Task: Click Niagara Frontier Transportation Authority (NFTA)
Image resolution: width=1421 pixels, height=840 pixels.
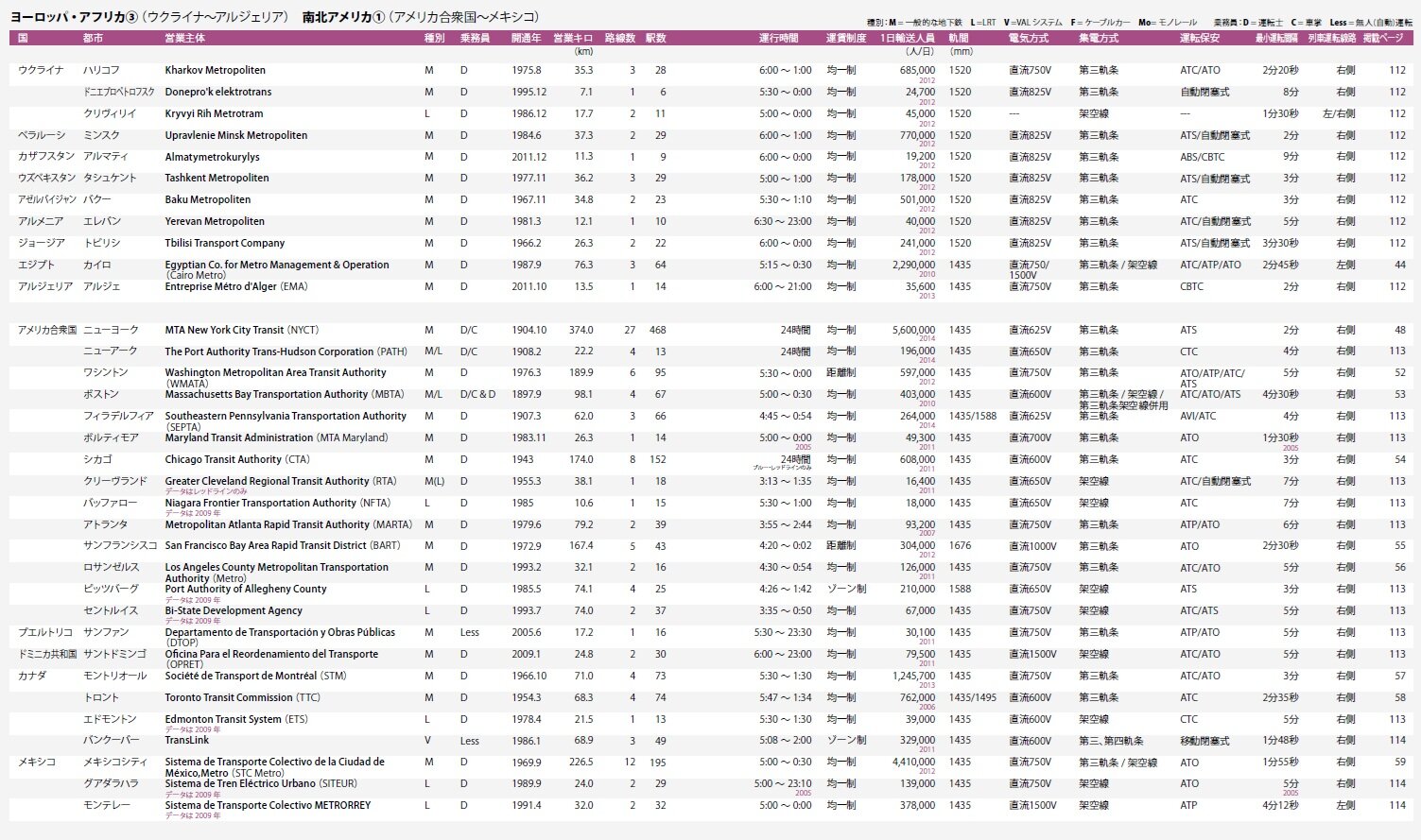Action: click(x=277, y=503)
